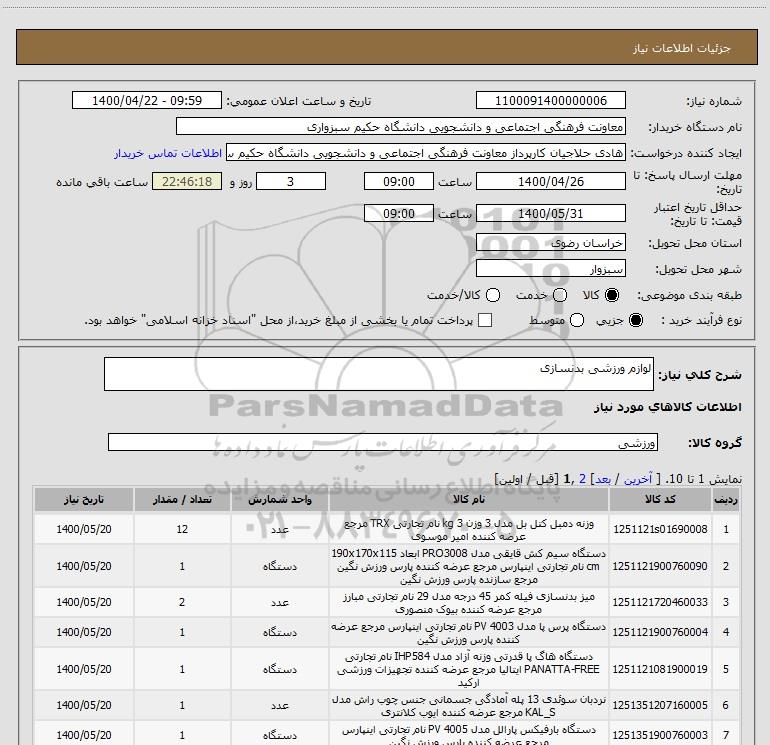The image size is (770, 745).
Task: Click the goods group field ورزشی
Action: [x=383, y=442]
